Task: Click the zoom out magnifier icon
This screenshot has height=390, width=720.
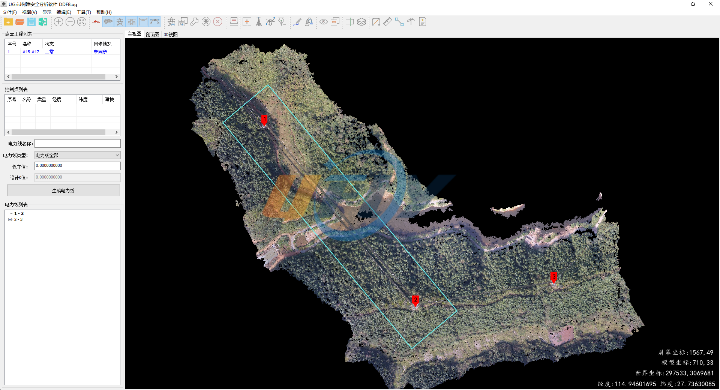Action: point(70,22)
